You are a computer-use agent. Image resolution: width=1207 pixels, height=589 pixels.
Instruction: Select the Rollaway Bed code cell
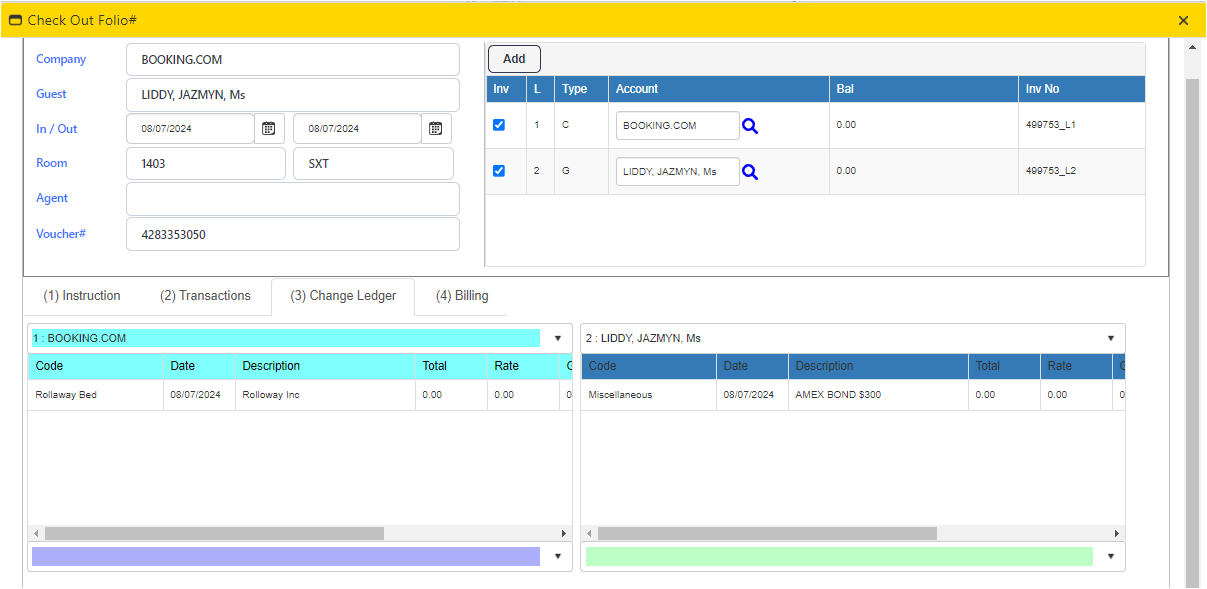[96, 395]
